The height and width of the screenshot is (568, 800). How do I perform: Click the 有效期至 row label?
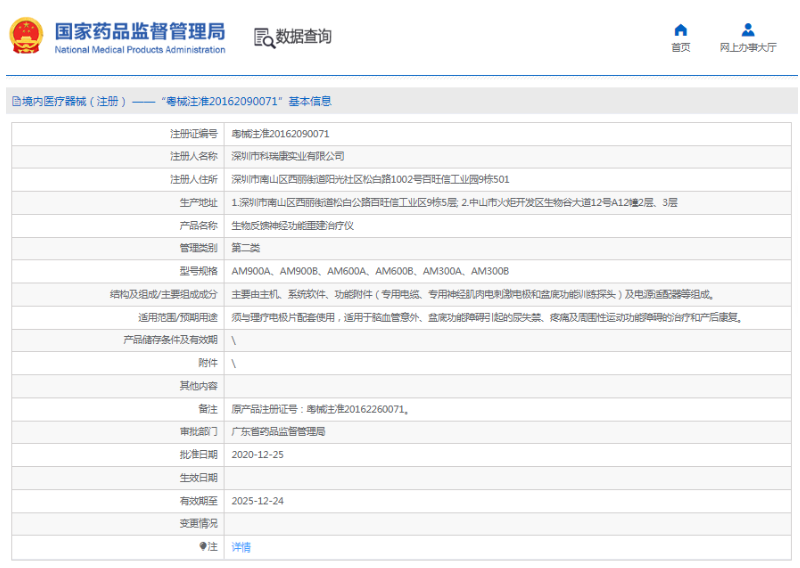tap(198, 501)
